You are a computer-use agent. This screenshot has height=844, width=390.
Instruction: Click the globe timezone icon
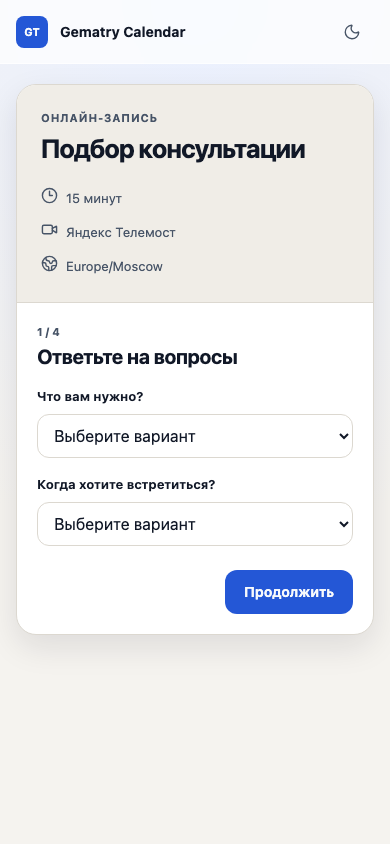coord(49,264)
